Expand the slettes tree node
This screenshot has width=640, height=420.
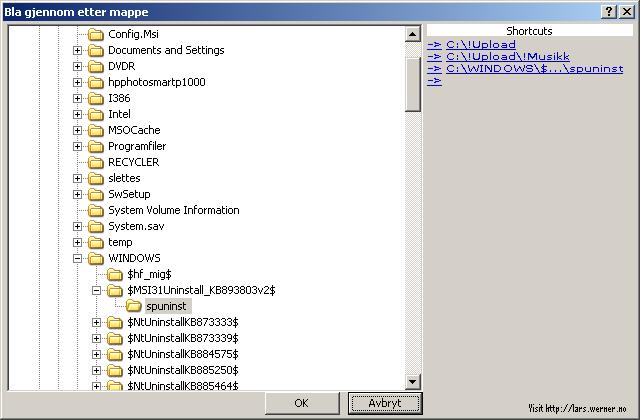77,178
